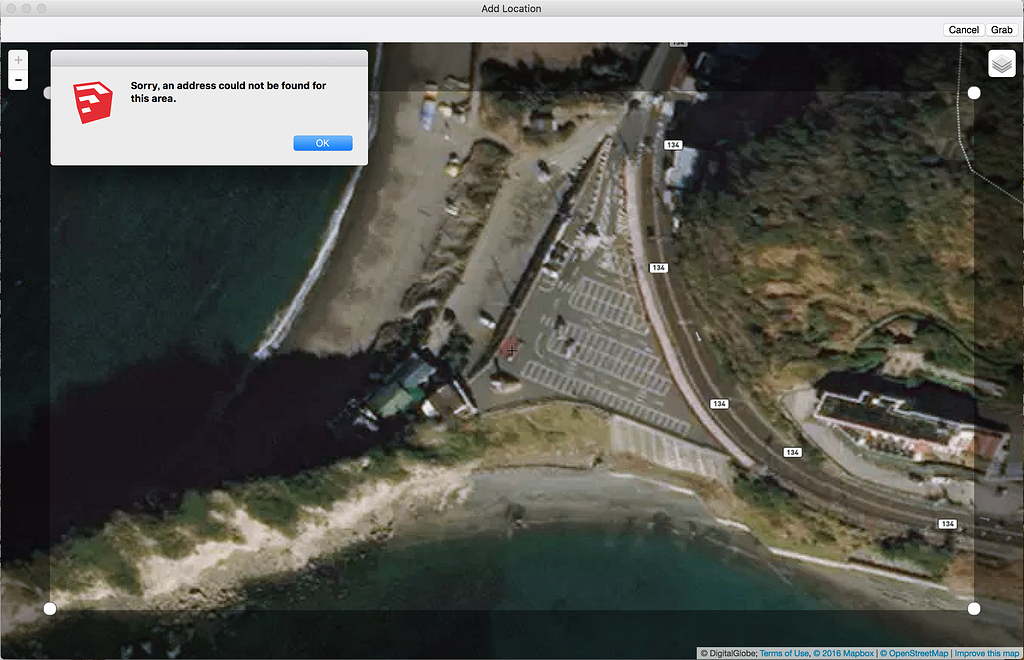Select the top-left region selection pin

[x=48, y=92]
